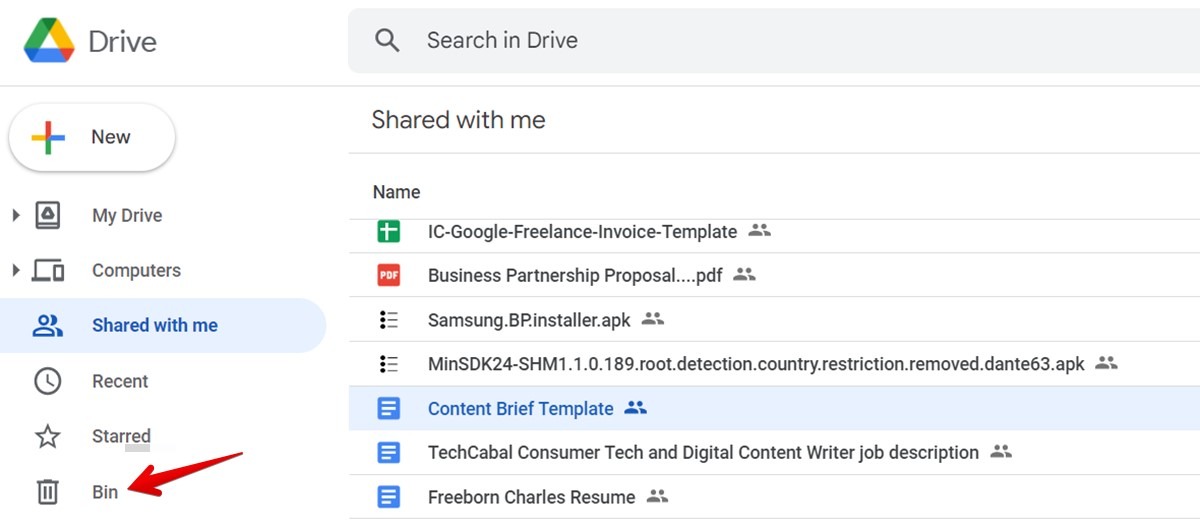This screenshot has height=527, width=1200.
Task: Click shared icon beside Freeborn Charles Resume
Action: 657,495
